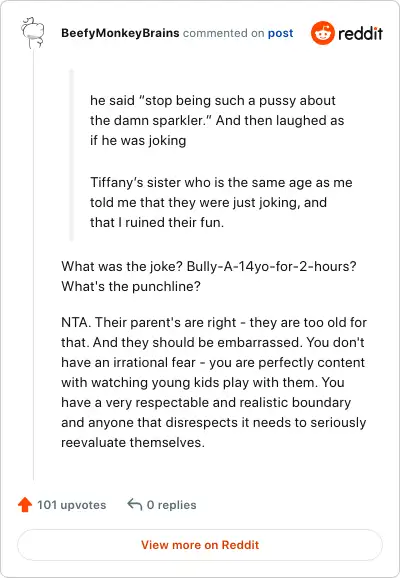The image size is (400, 578).
Task: Open the 0 replies label
Action: (x=171, y=505)
